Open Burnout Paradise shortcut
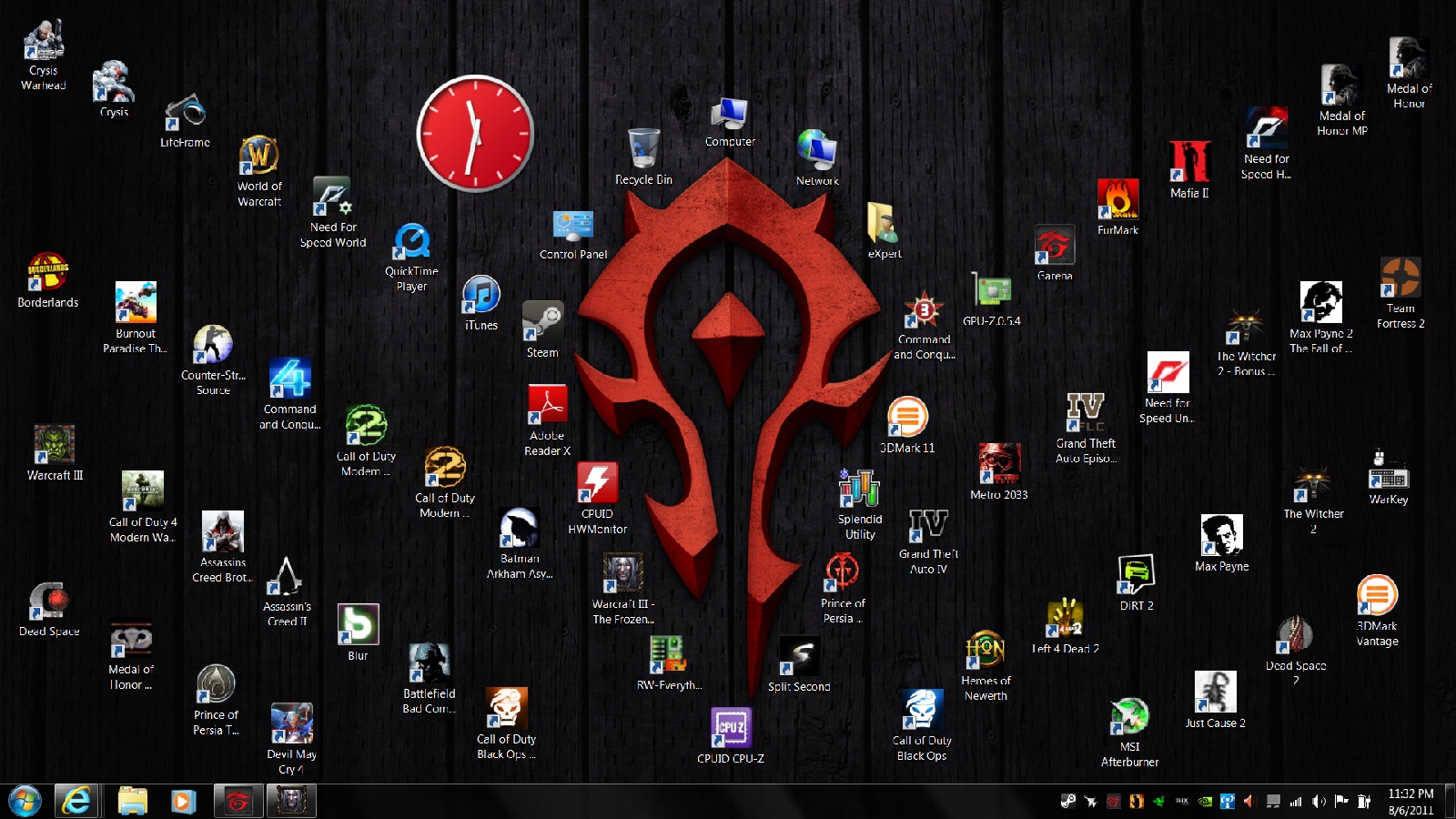This screenshot has width=1456, height=819. pyautogui.click(x=136, y=318)
